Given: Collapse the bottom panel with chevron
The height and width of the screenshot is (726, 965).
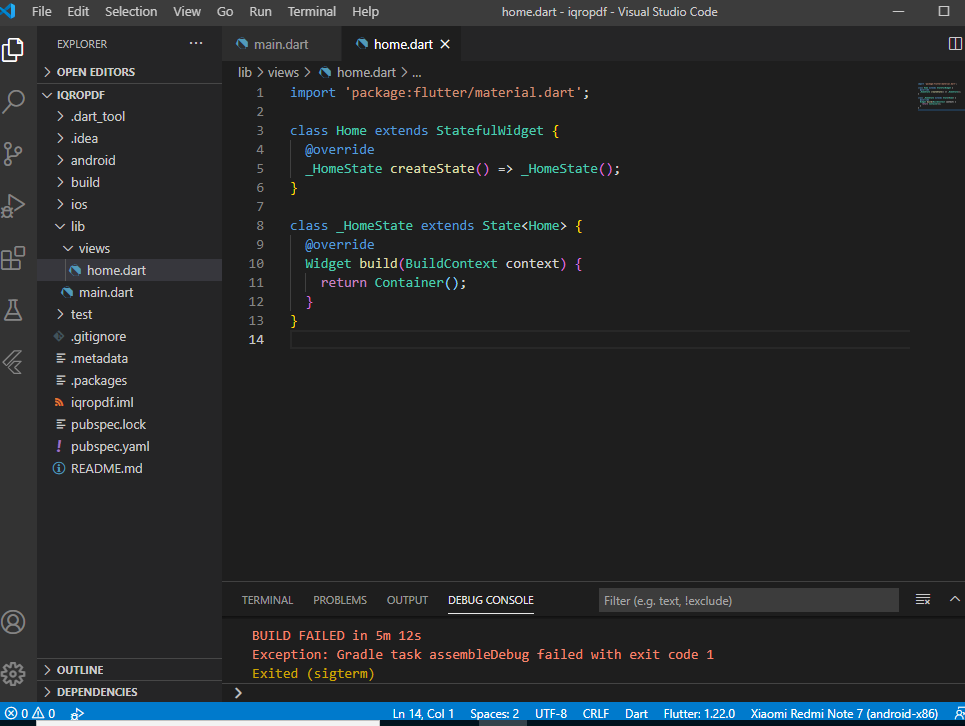Looking at the screenshot, I should (x=954, y=600).
